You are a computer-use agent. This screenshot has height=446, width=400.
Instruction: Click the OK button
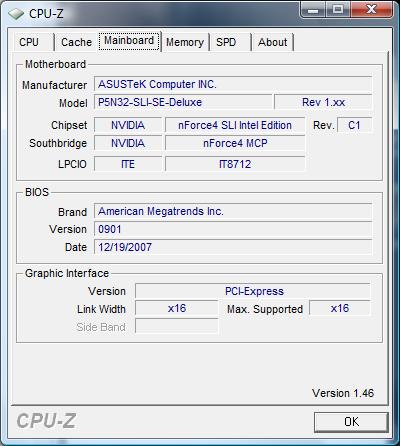click(x=351, y=422)
